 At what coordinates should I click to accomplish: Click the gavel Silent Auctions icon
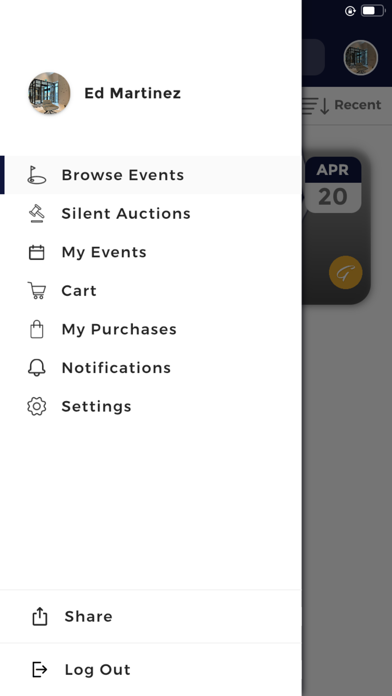pos(37,214)
